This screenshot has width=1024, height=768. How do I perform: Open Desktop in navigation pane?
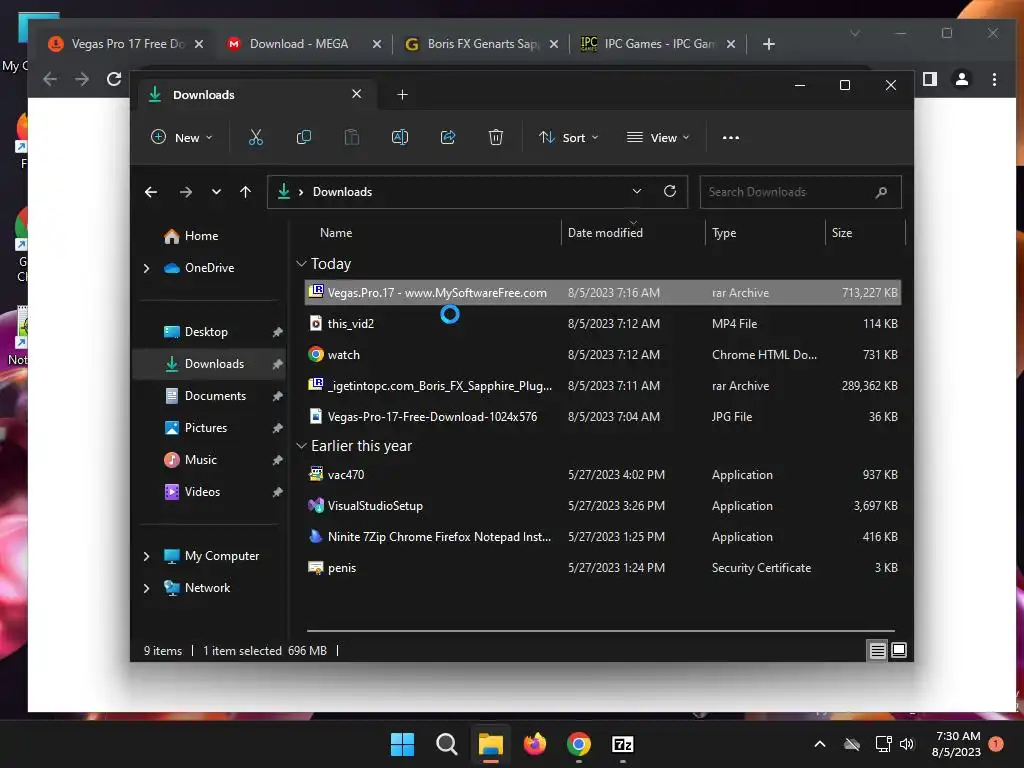196,332
